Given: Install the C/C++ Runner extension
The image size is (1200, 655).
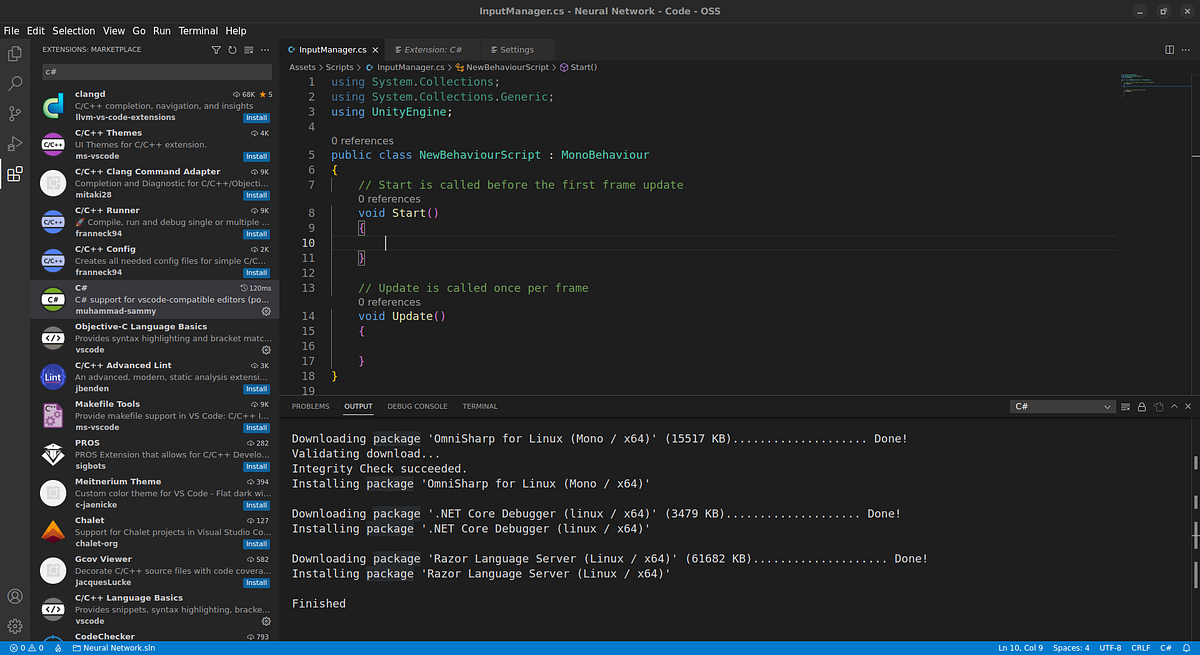Looking at the screenshot, I should (x=256, y=234).
